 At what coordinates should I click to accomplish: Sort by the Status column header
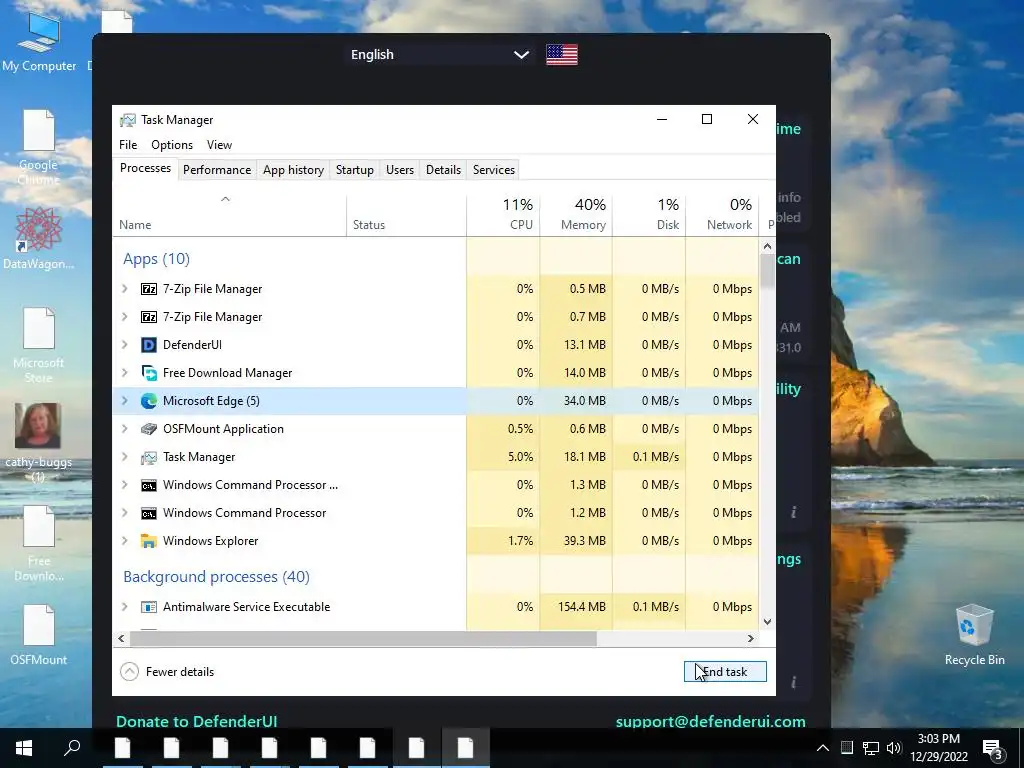click(x=406, y=215)
